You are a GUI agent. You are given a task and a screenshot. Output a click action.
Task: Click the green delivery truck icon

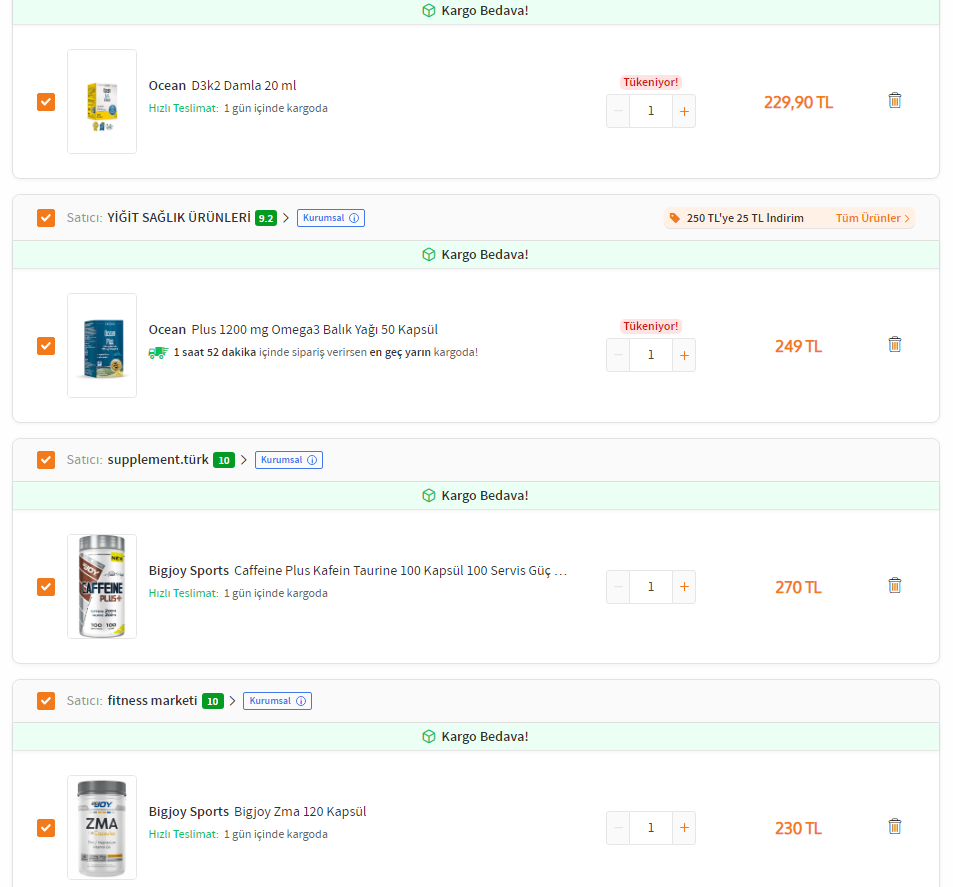point(158,353)
